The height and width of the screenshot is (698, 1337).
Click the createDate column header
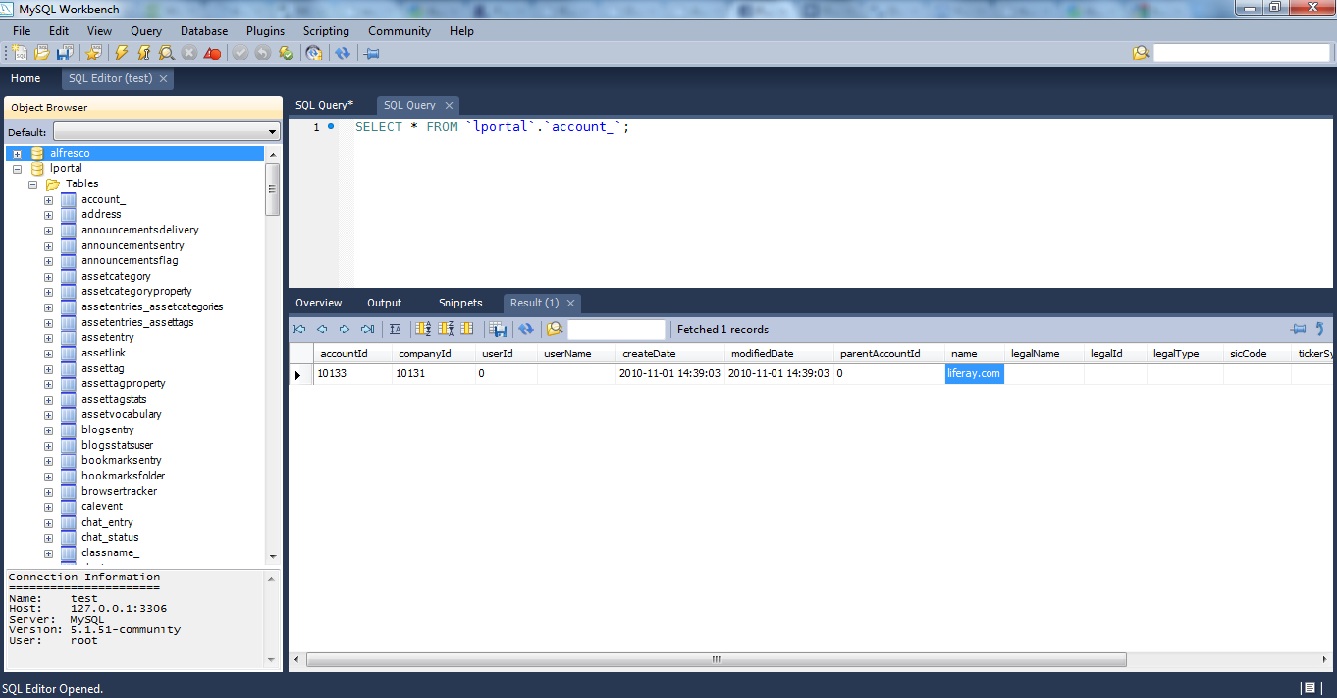pyautogui.click(x=669, y=354)
